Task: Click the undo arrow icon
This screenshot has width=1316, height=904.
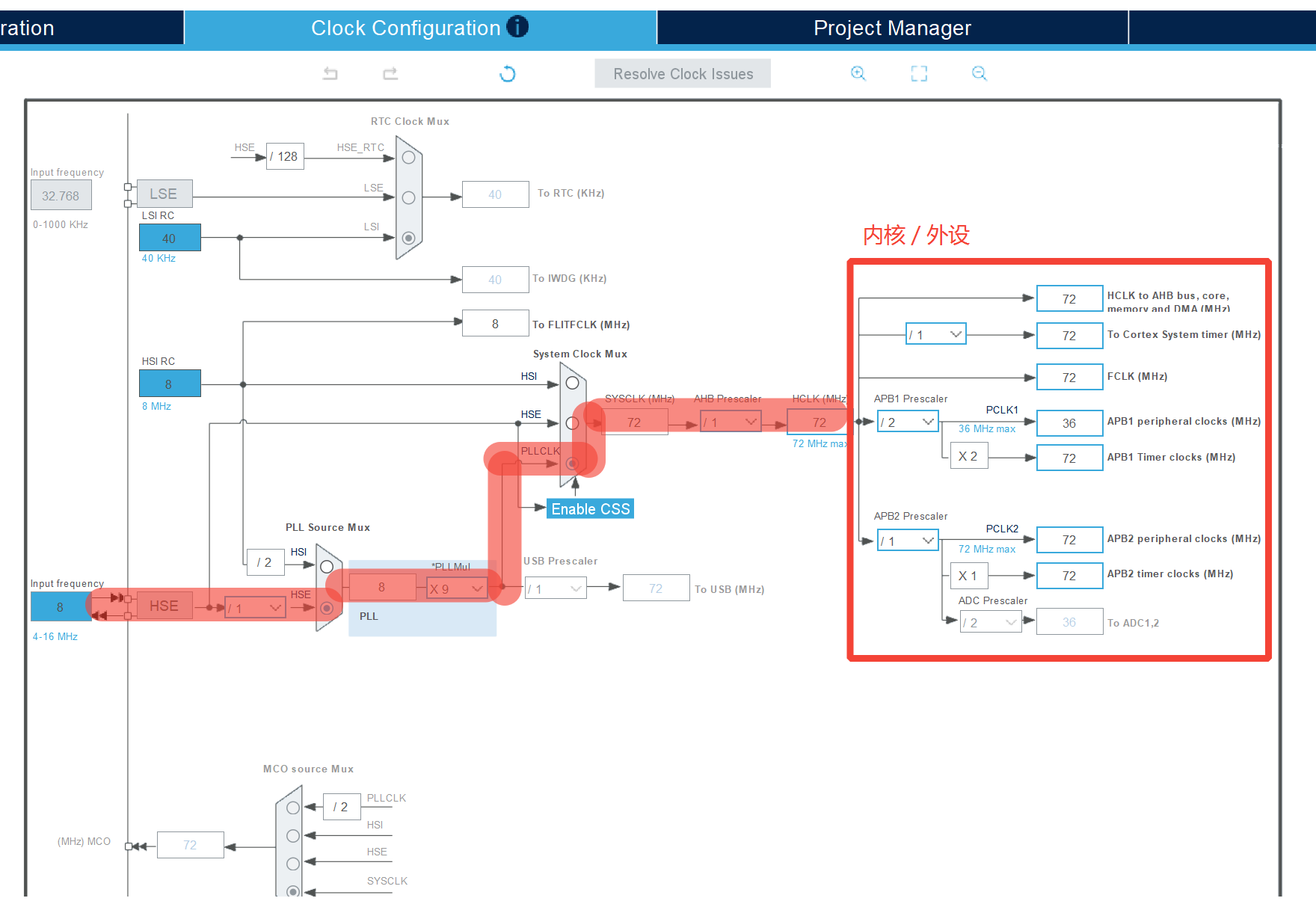Action: click(330, 73)
